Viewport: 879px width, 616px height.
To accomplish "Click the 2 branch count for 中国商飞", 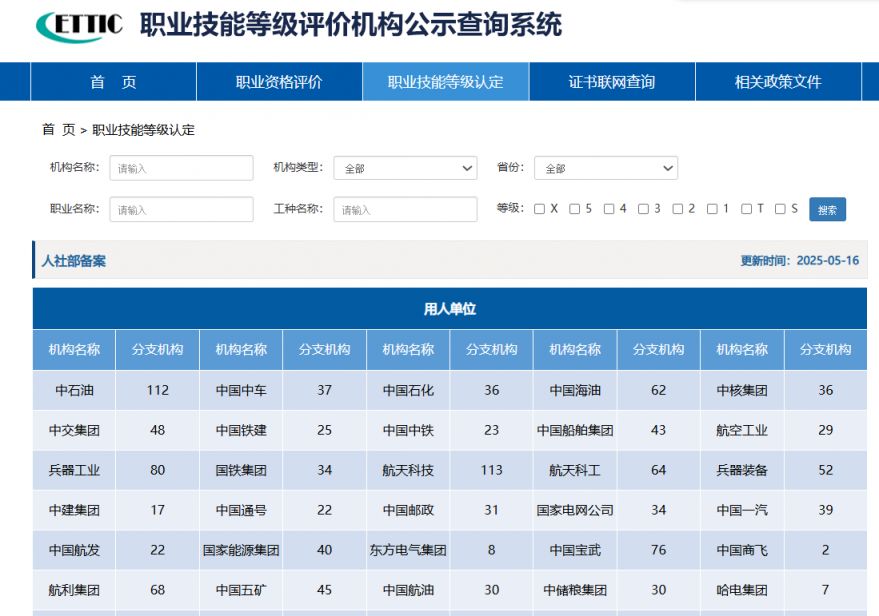I will 826,550.
